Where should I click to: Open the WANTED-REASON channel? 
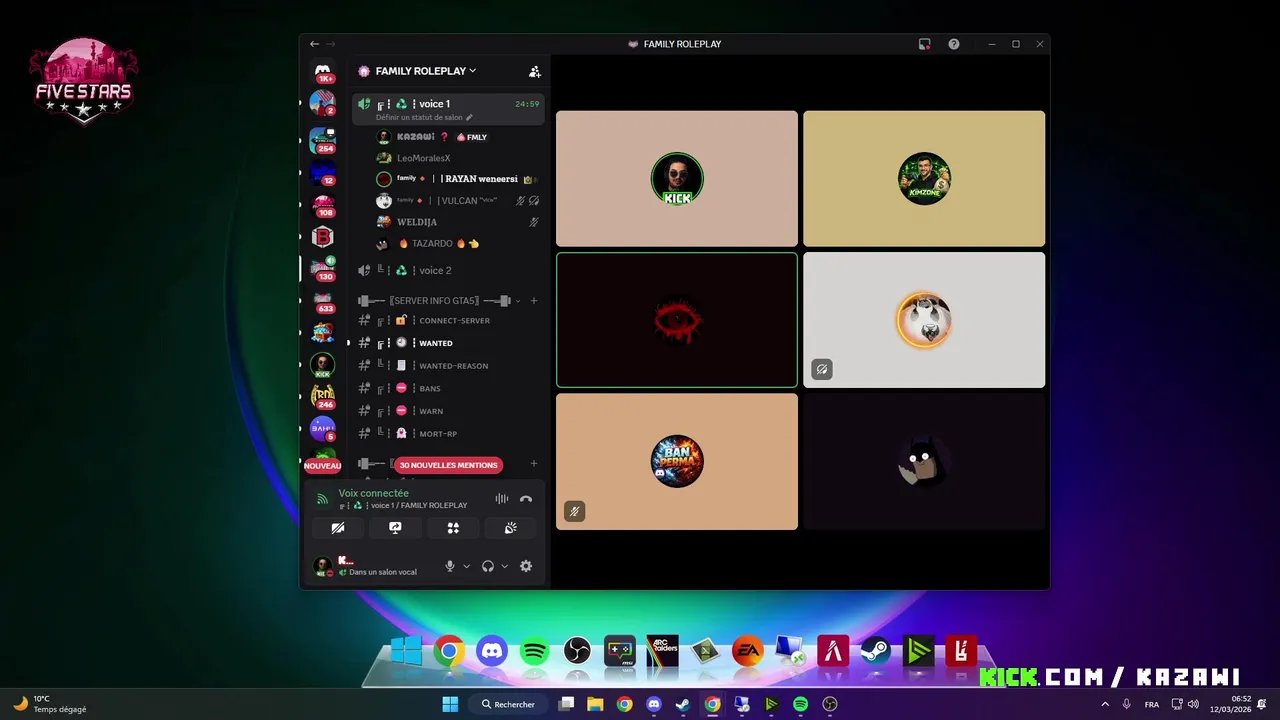(448, 366)
